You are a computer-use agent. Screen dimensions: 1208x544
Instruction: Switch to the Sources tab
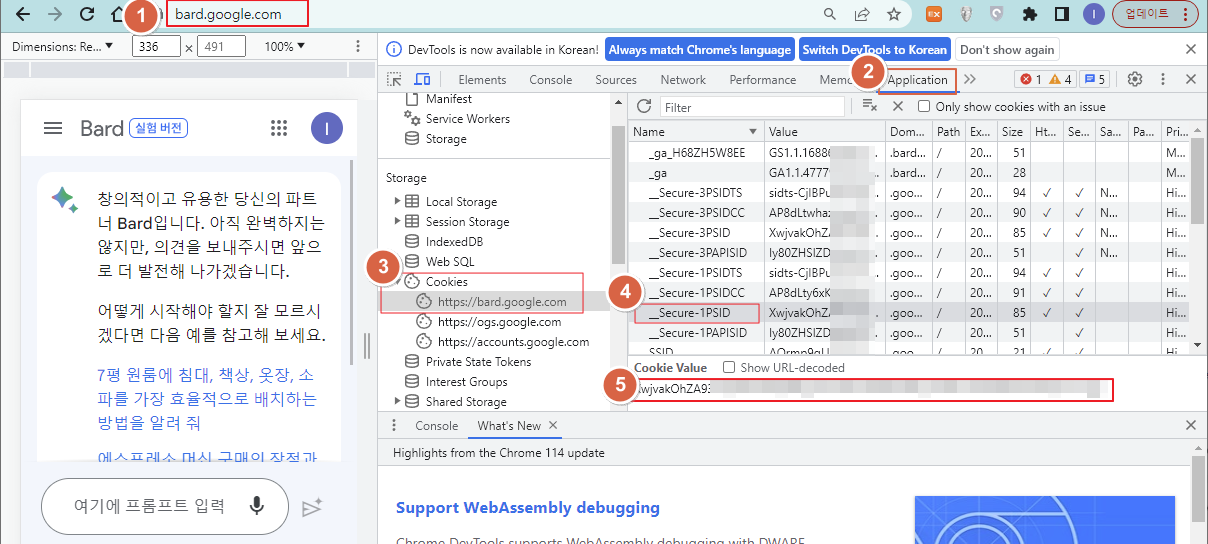[x=616, y=79]
